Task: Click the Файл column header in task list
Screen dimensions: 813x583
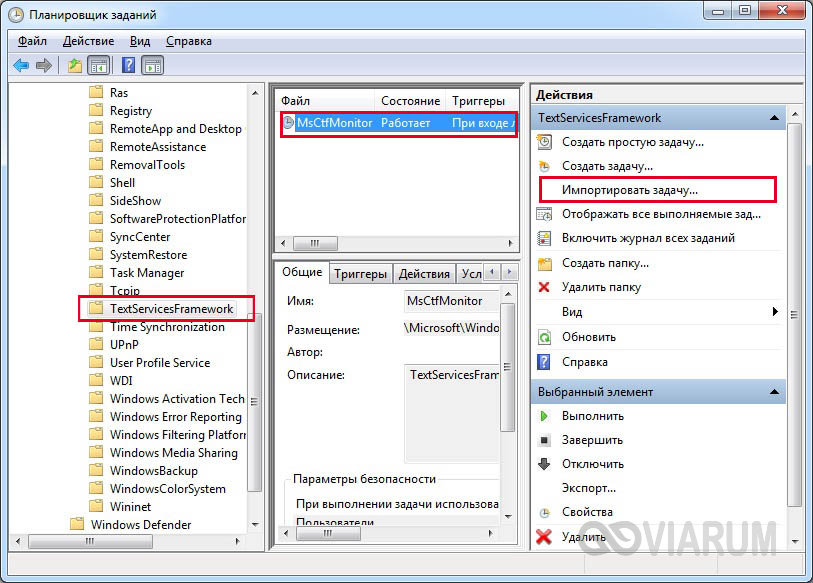Action: point(326,101)
